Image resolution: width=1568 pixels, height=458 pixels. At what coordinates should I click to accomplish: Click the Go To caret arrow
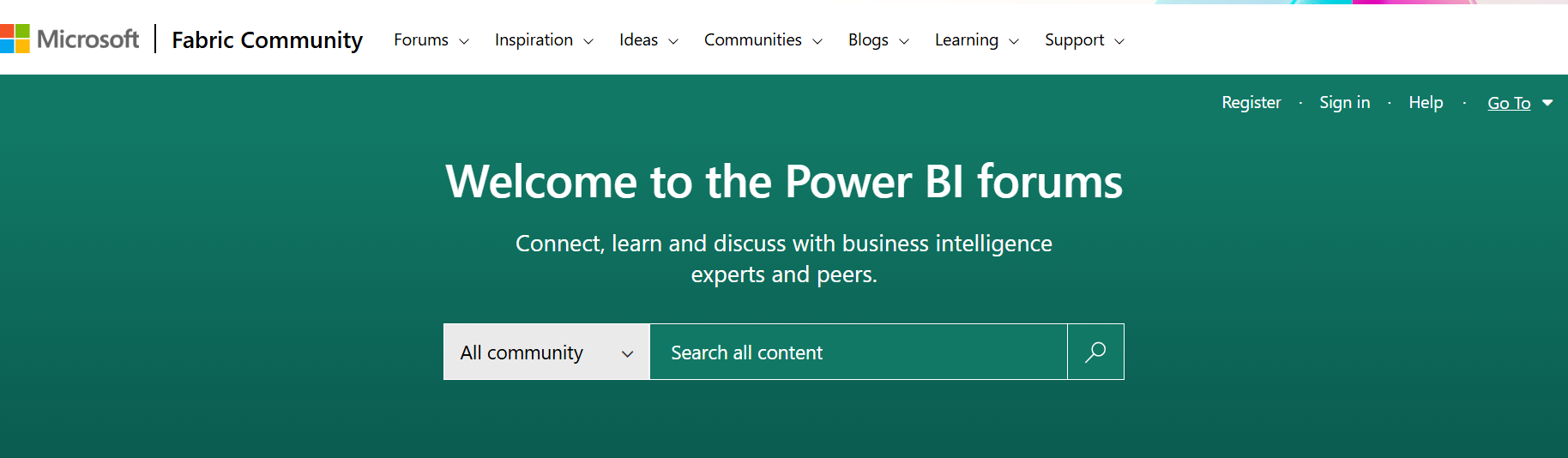pyautogui.click(x=1547, y=103)
